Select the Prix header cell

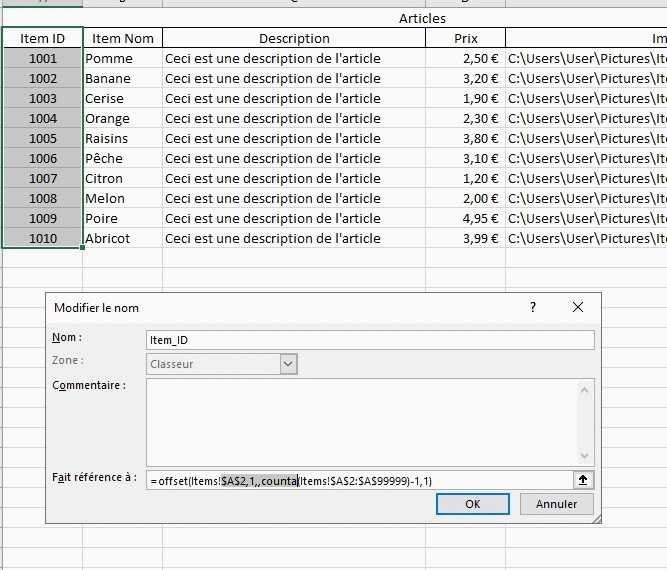coord(464,38)
